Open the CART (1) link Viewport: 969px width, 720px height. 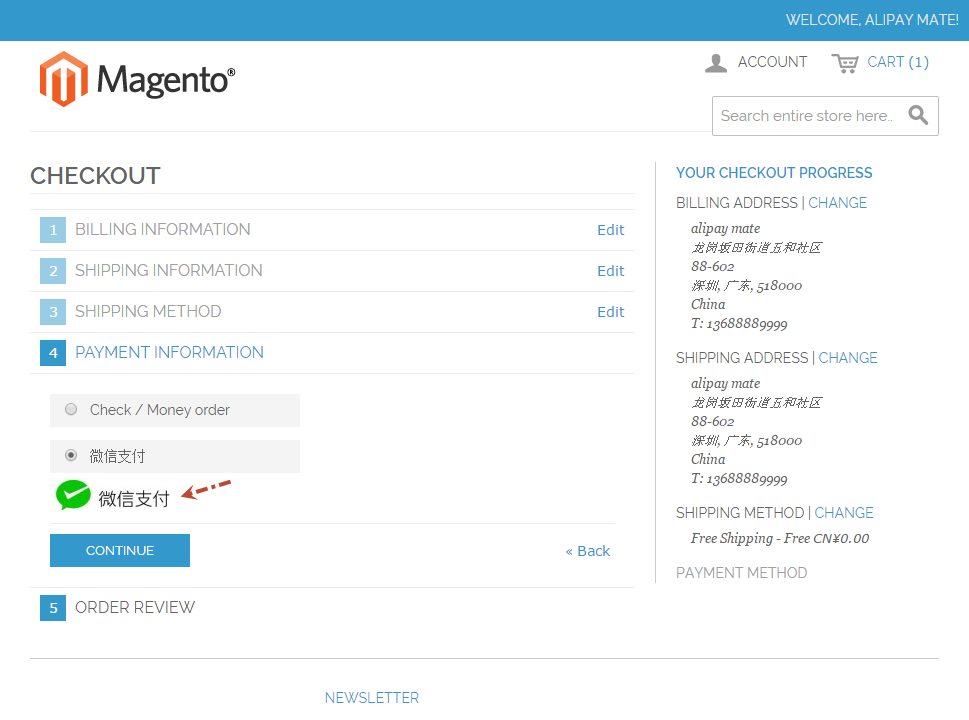pos(898,62)
